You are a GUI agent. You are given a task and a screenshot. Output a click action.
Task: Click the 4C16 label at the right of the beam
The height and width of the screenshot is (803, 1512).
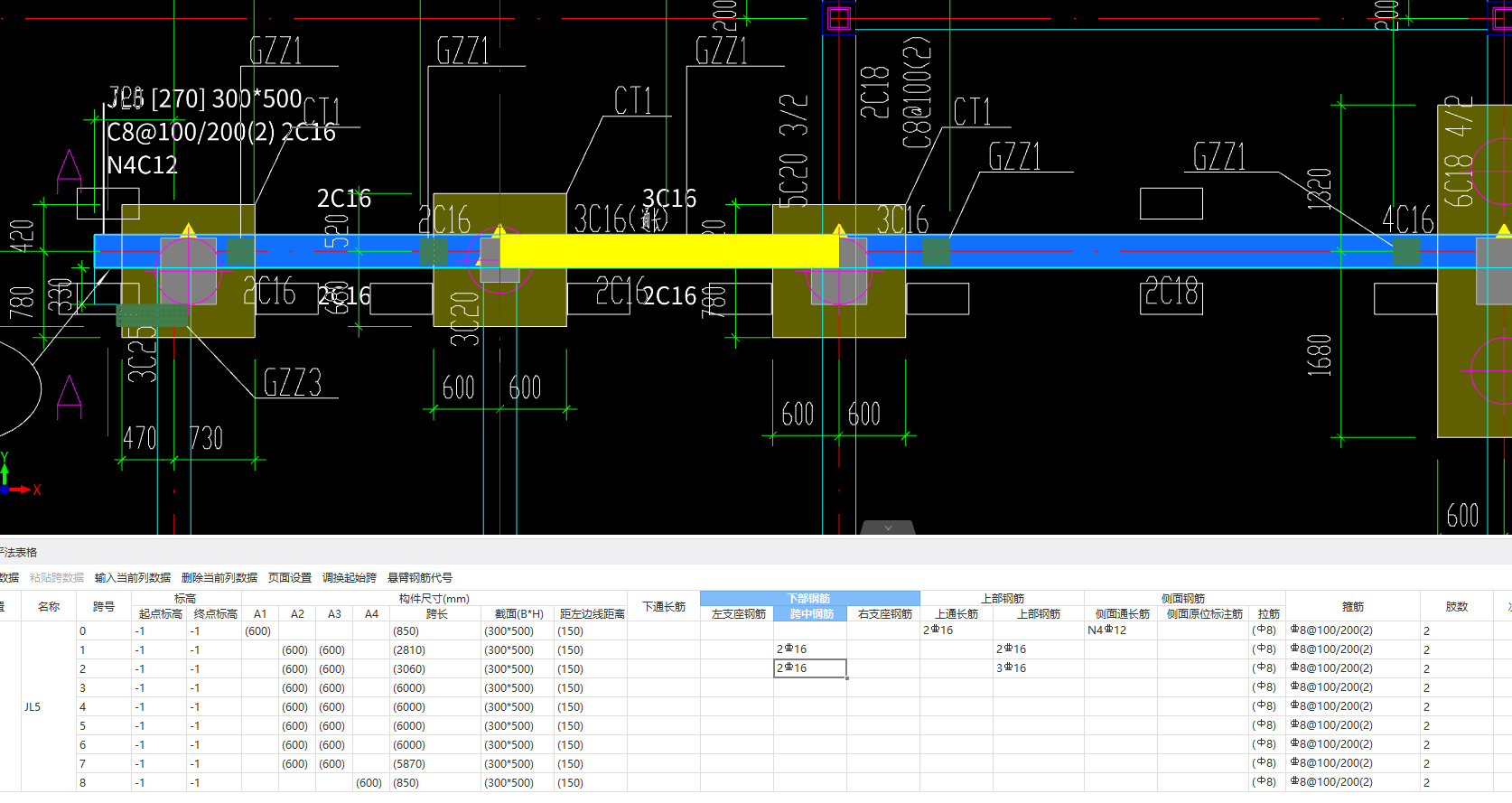point(1408,219)
